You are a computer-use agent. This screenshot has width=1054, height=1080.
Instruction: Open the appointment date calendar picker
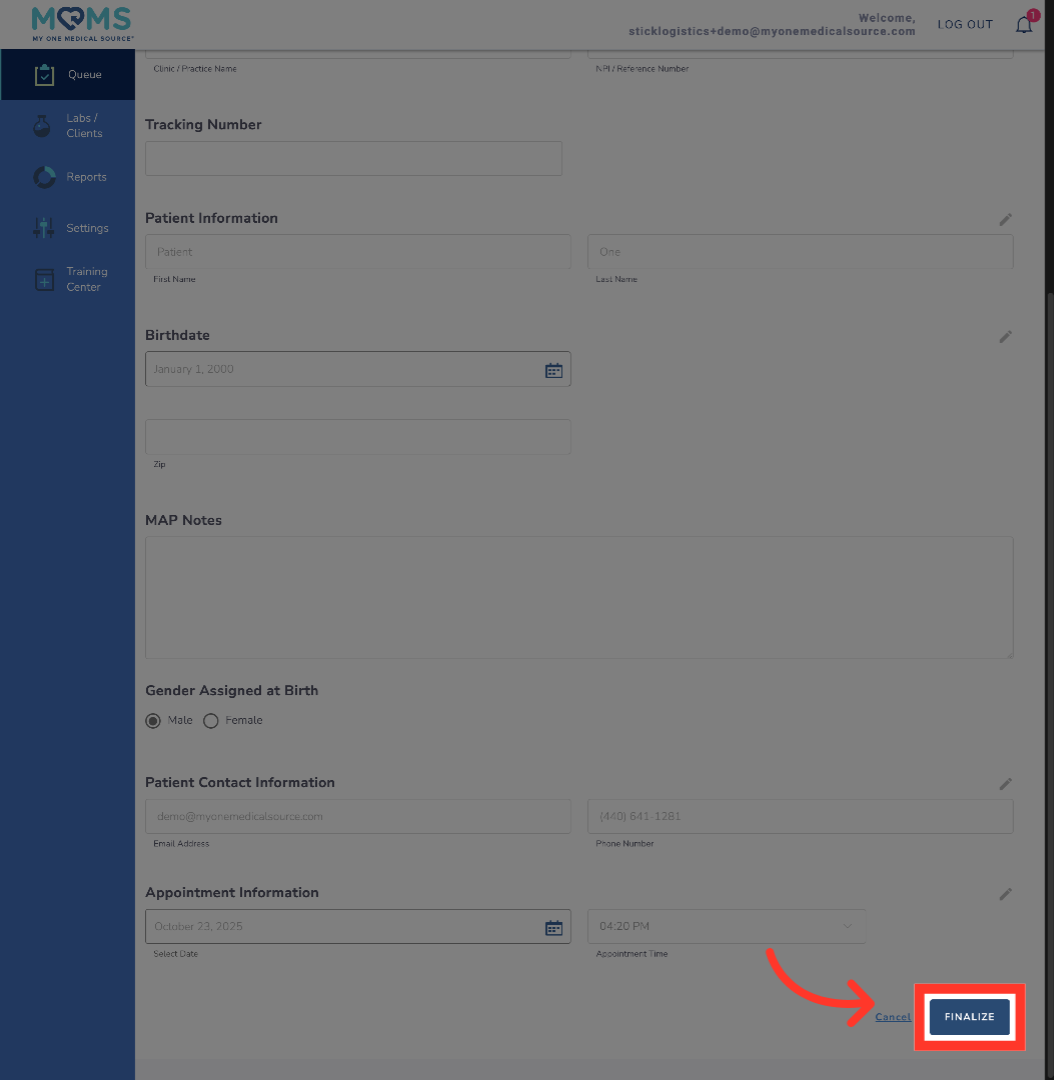(554, 928)
